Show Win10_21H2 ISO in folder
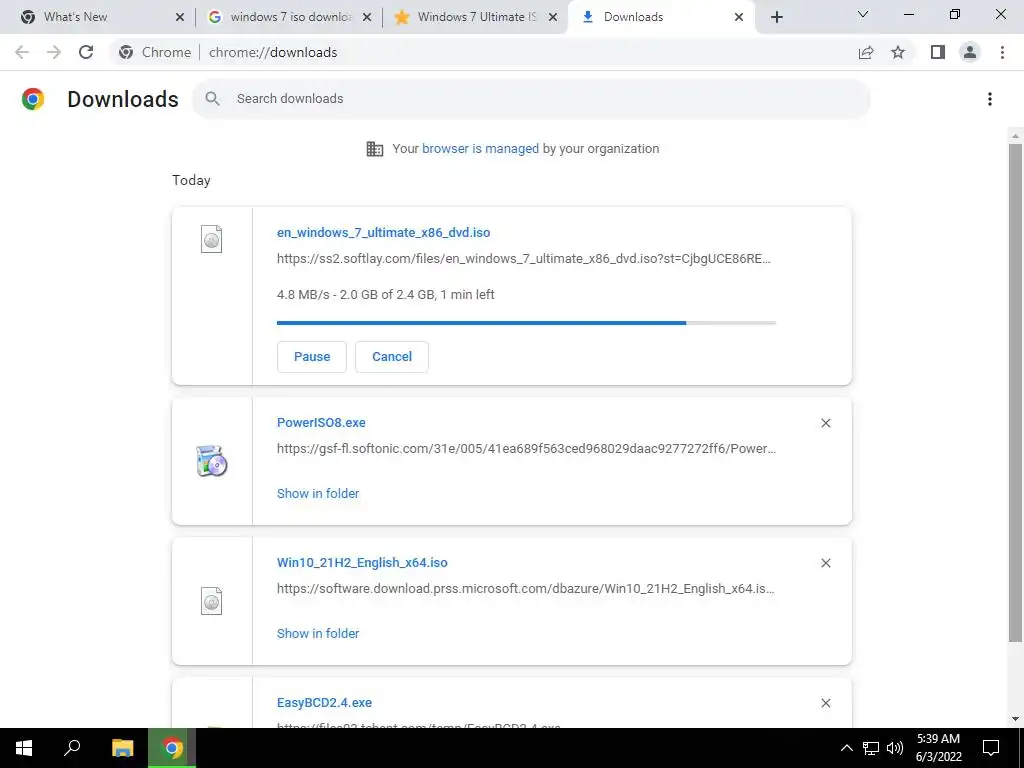 coord(318,633)
